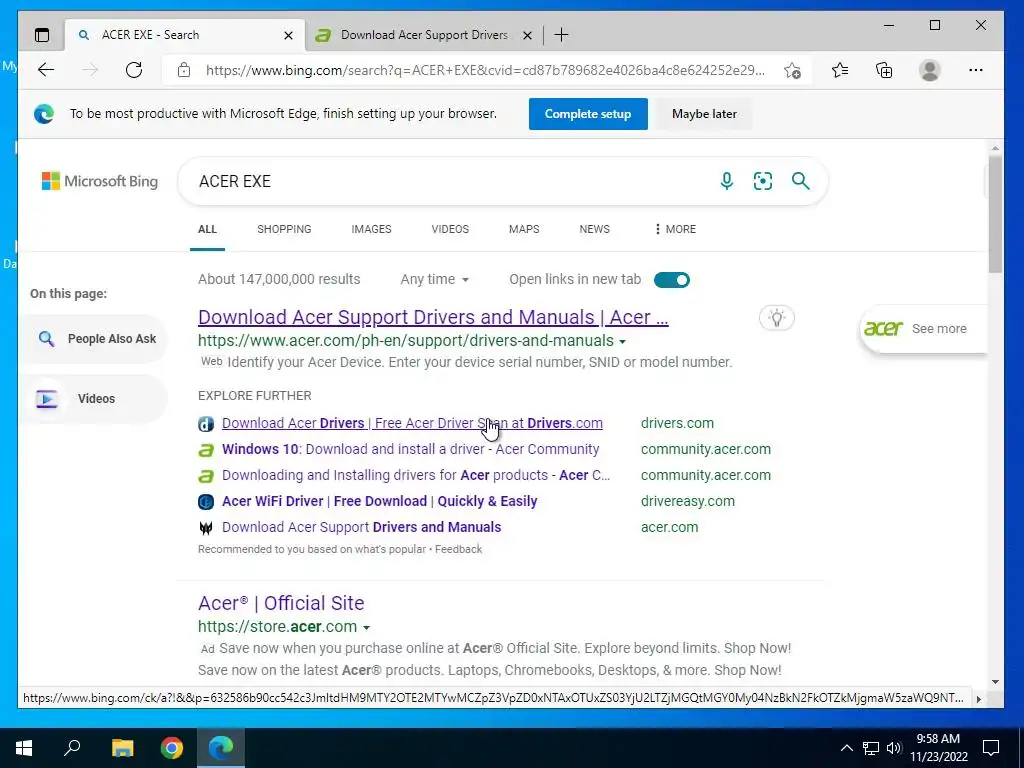Switch to IMAGES results tab

pyautogui.click(x=371, y=229)
